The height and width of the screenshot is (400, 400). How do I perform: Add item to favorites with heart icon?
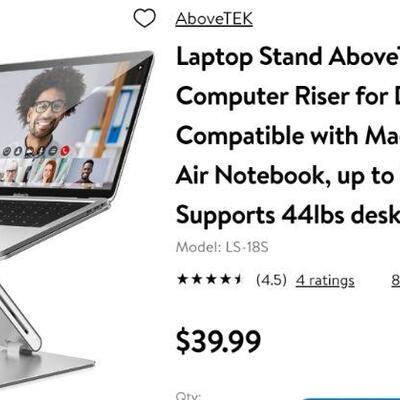click(x=144, y=18)
